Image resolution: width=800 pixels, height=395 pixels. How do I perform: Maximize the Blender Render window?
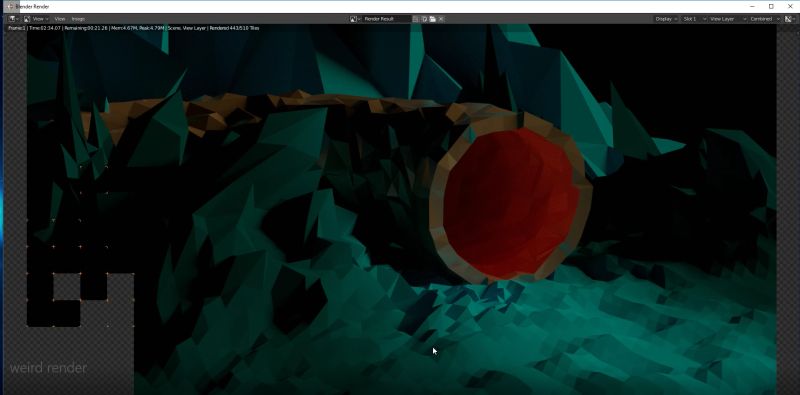771,7
